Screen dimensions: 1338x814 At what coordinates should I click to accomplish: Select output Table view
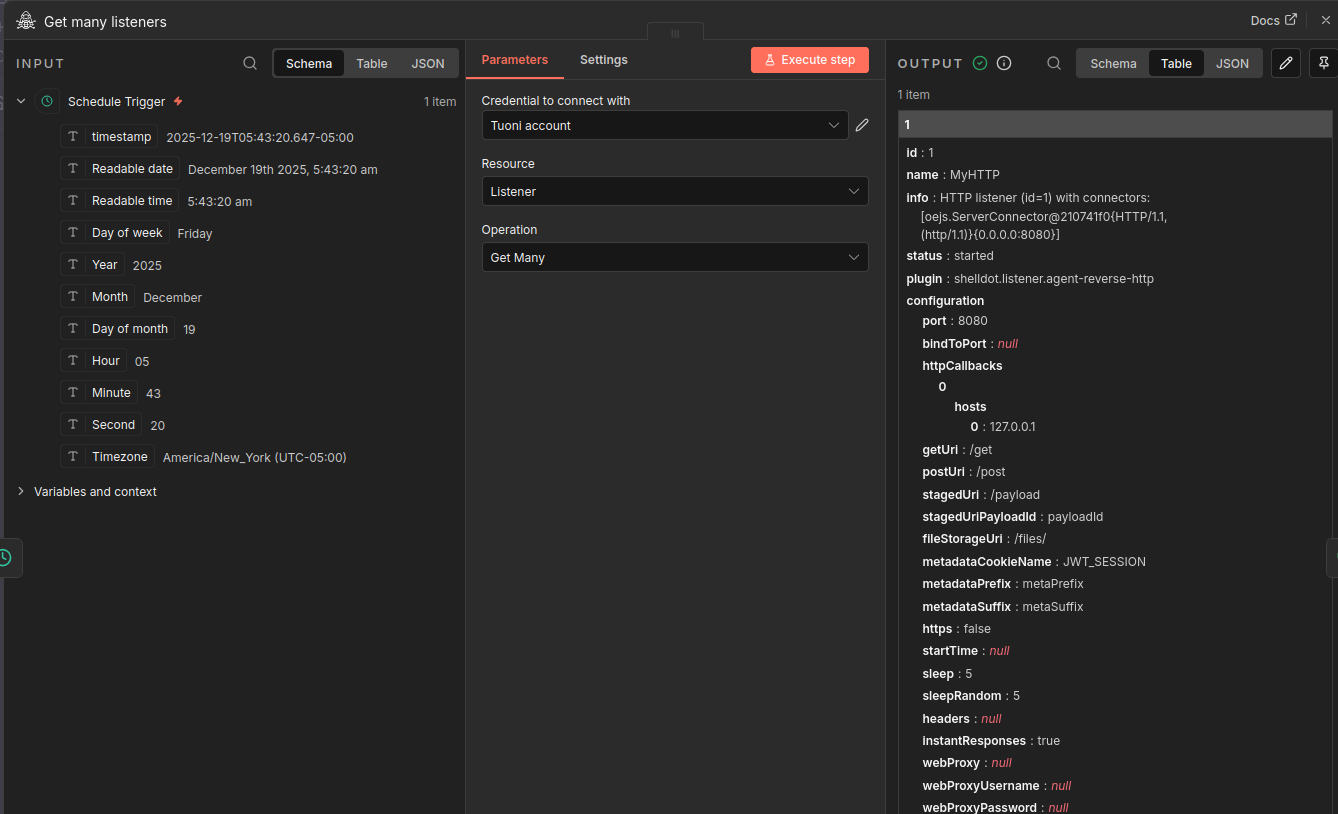pos(1176,63)
